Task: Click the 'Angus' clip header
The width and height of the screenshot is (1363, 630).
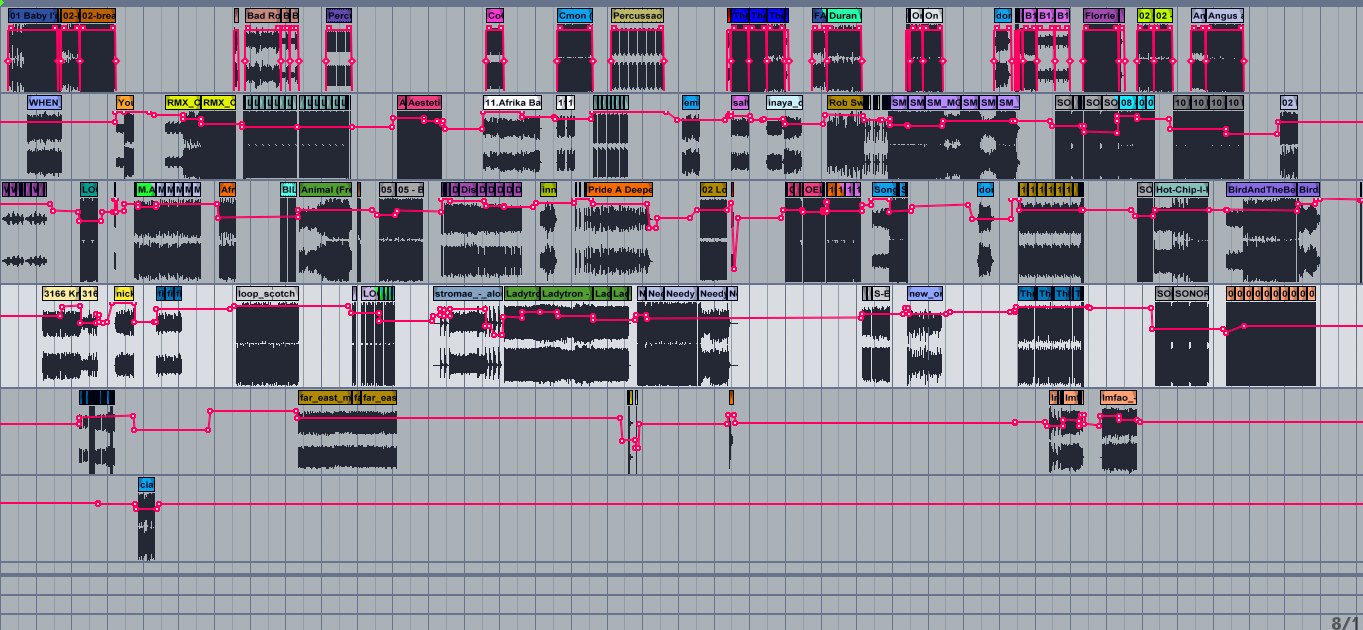Action: pos(1225,16)
